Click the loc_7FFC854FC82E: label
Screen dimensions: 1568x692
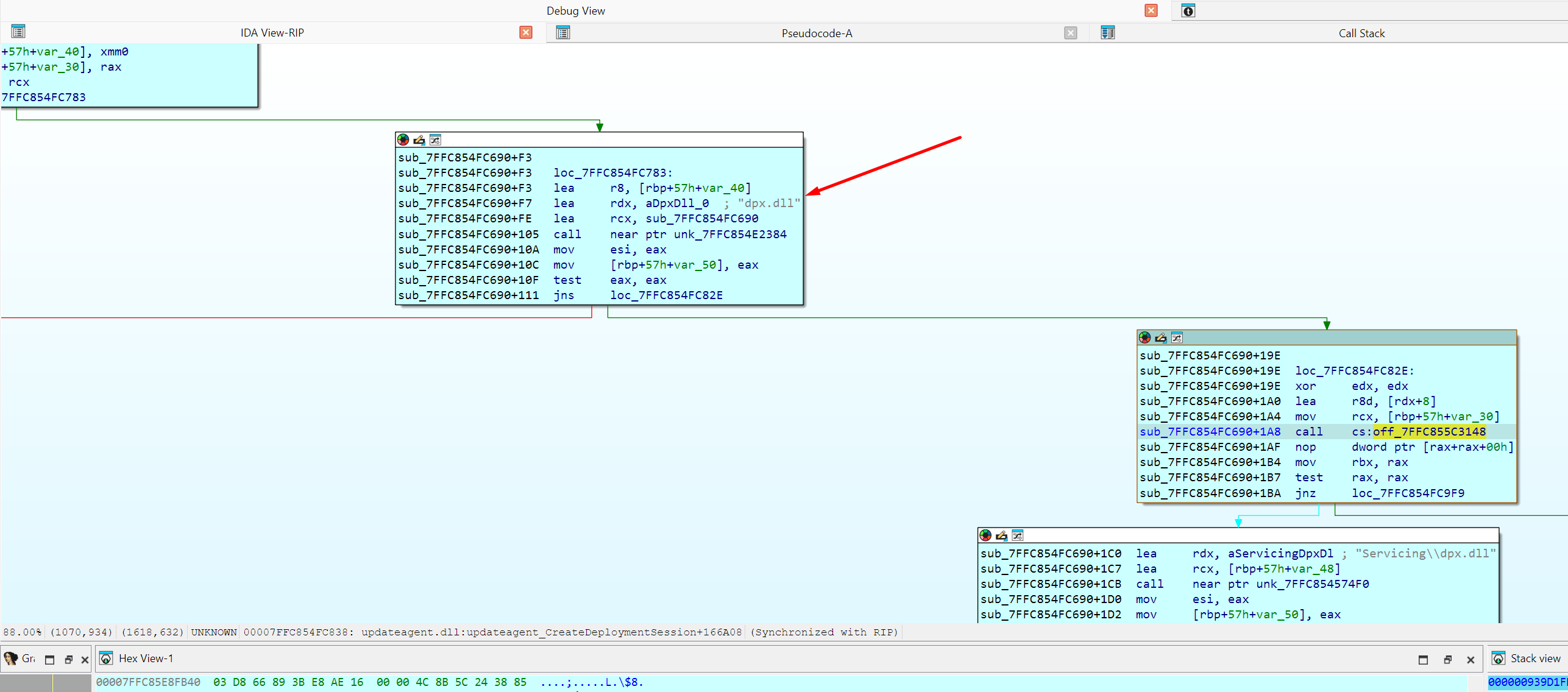pos(1355,371)
